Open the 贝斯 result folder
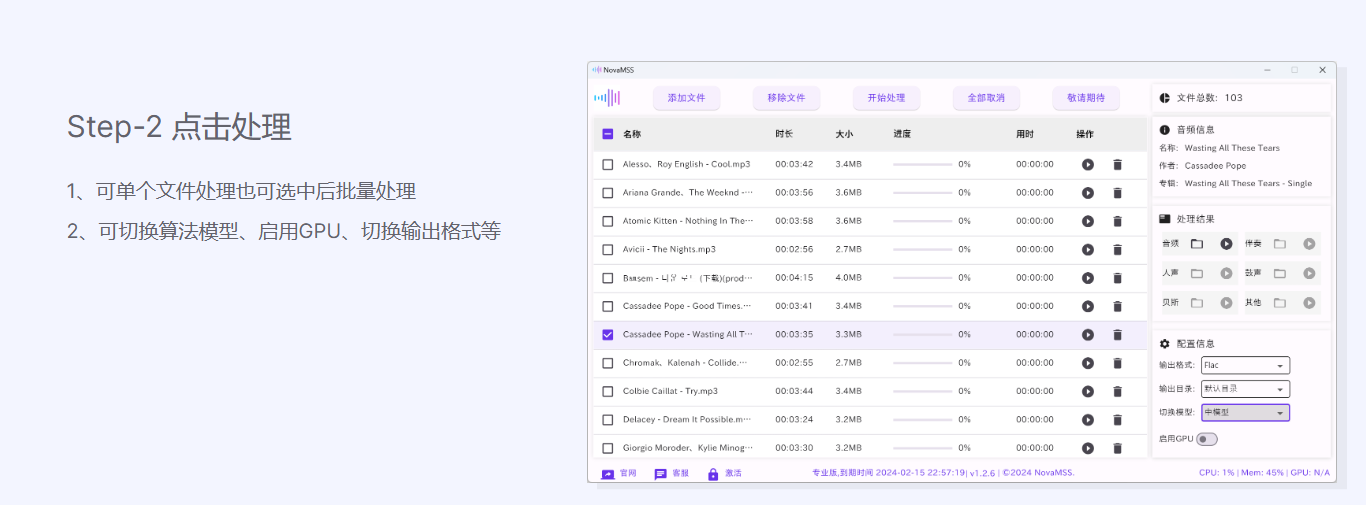 pos(1197,302)
